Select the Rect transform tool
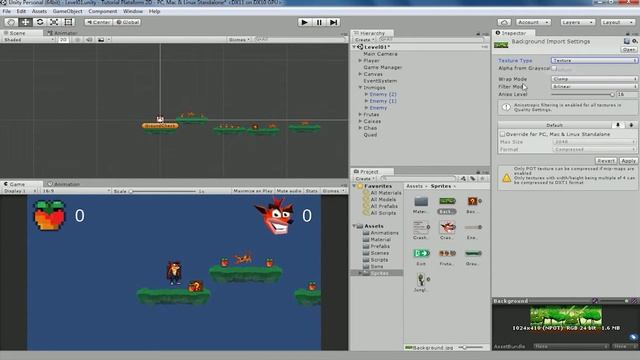The height and width of the screenshot is (360, 640). click(x=68, y=22)
